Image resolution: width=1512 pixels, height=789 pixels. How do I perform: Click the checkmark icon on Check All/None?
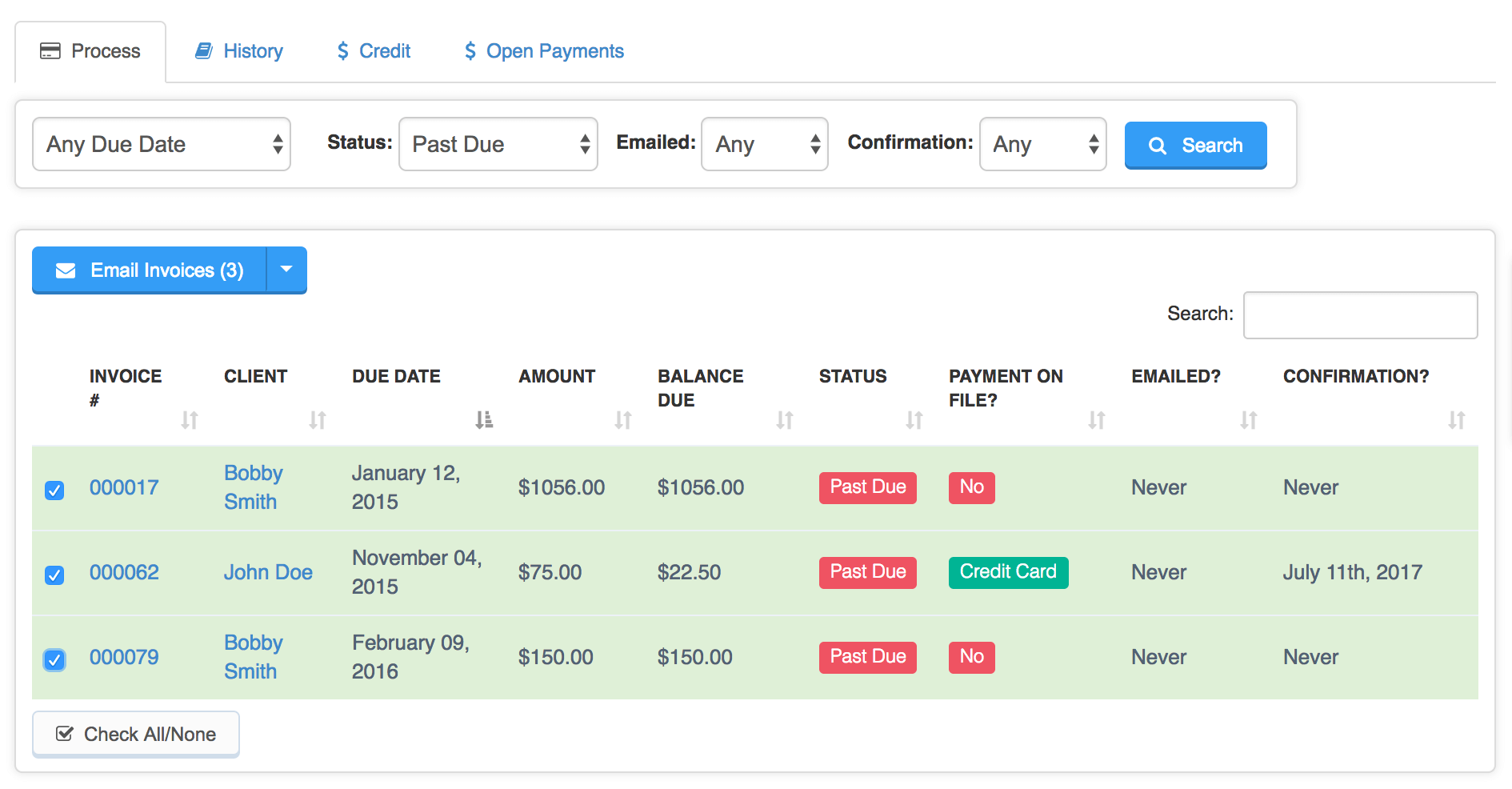65,734
